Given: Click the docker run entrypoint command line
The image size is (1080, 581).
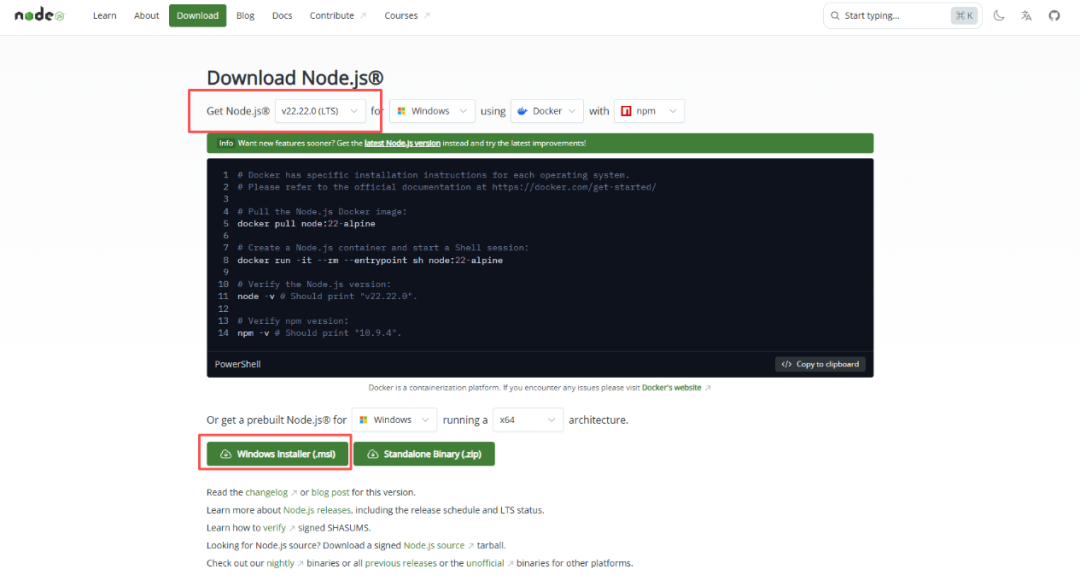Looking at the screenshot, I should 370,260.
